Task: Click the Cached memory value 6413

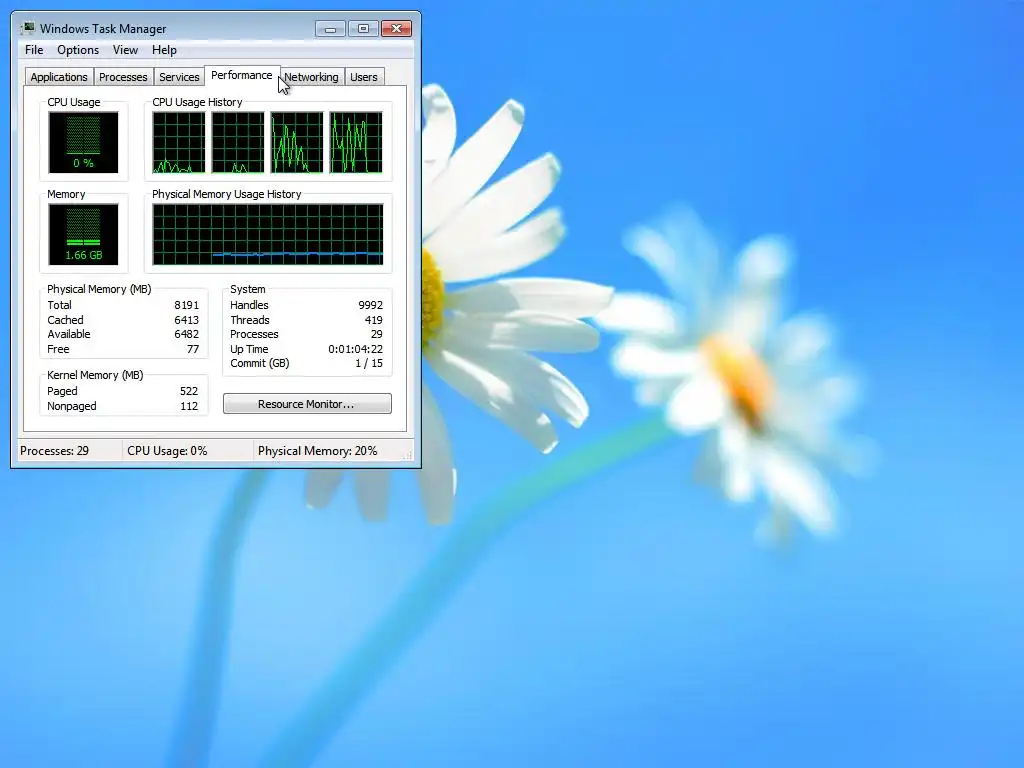Action: point(186,320)
